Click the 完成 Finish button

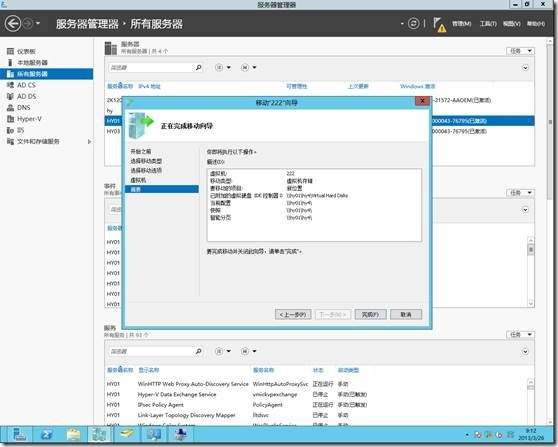click(370, 315)
